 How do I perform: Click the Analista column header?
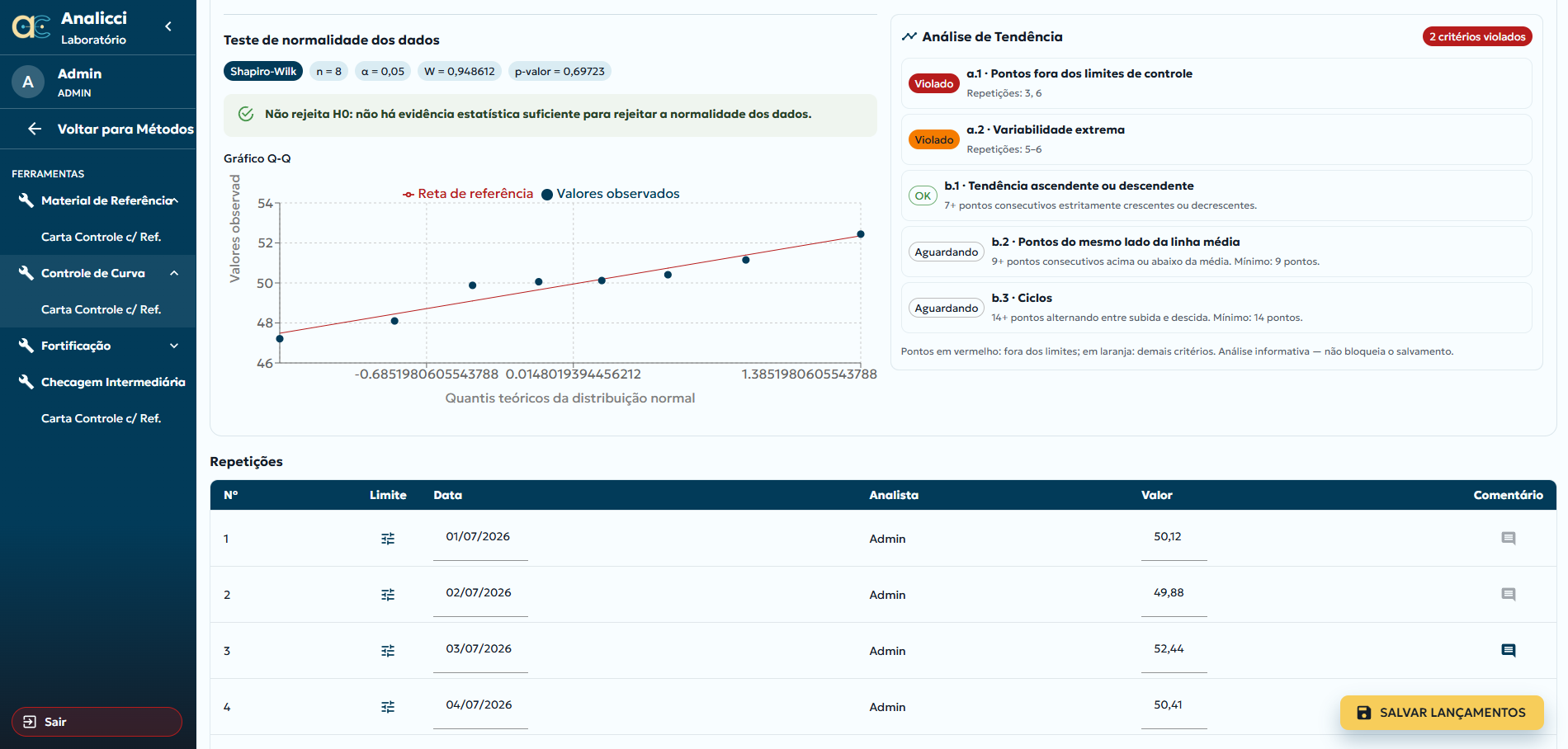click(x=894, y=495)
